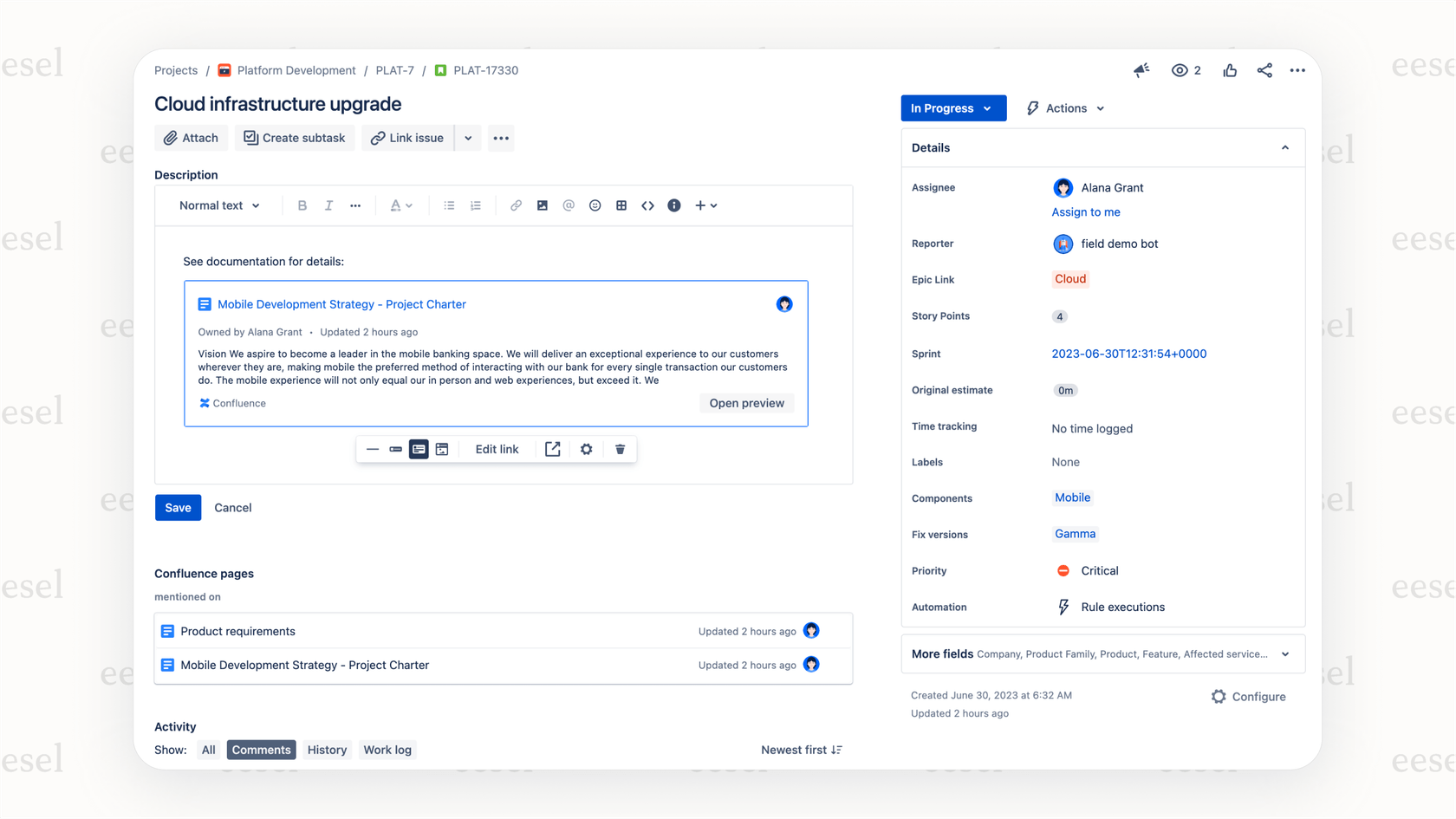Filter activity to show Comments only
Viewport: 1456px width, 819px height.
261,750
